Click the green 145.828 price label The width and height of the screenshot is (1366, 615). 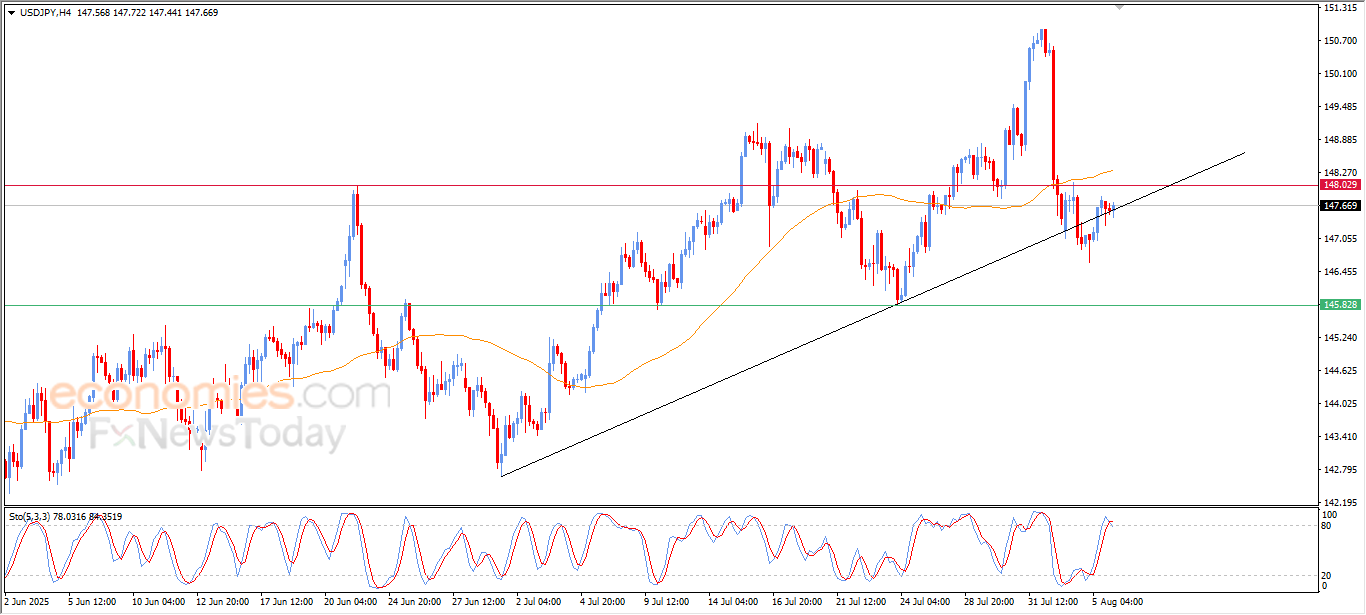click(x=1339, y=304)
